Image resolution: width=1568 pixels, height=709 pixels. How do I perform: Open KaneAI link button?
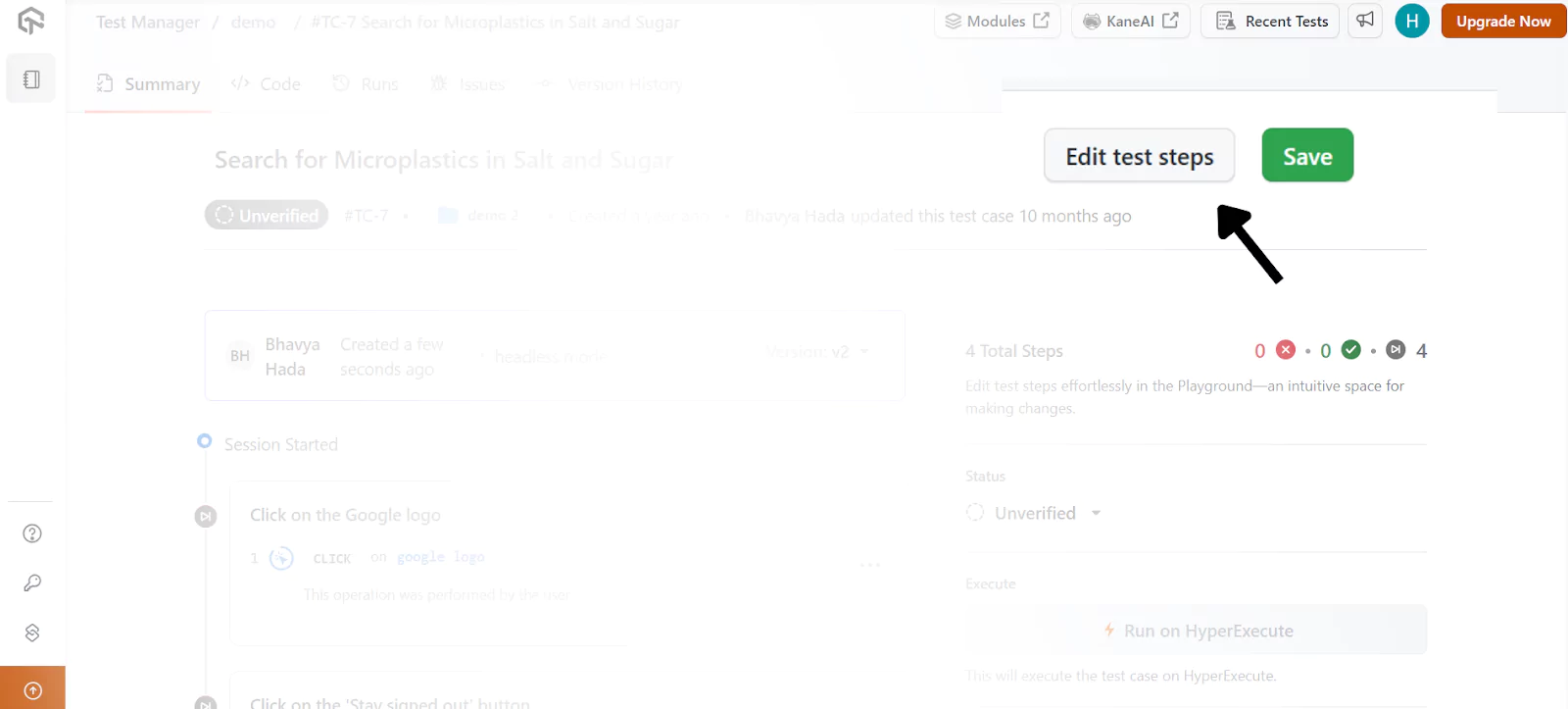tap(1131, 21)
